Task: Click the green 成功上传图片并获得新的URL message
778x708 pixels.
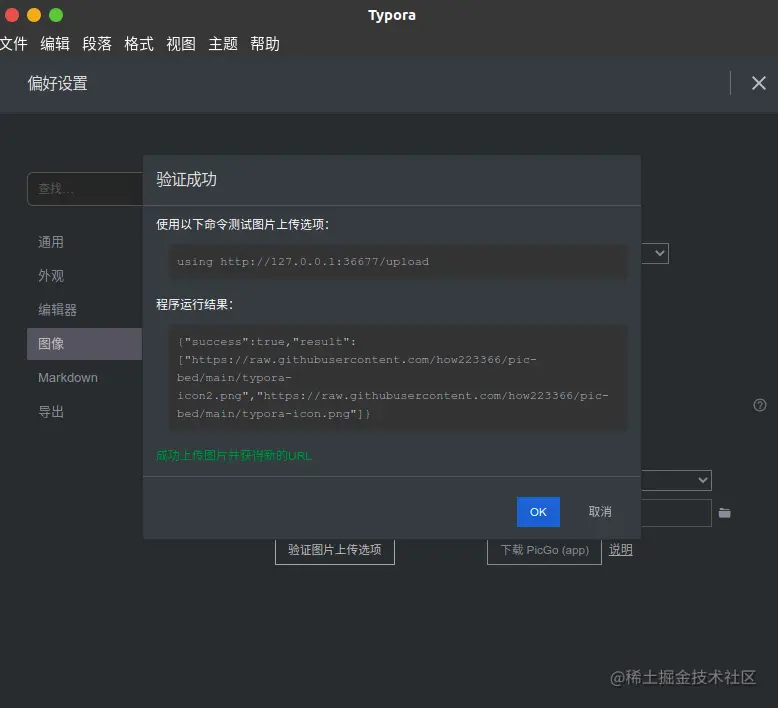Action: (x=234, y=455)
